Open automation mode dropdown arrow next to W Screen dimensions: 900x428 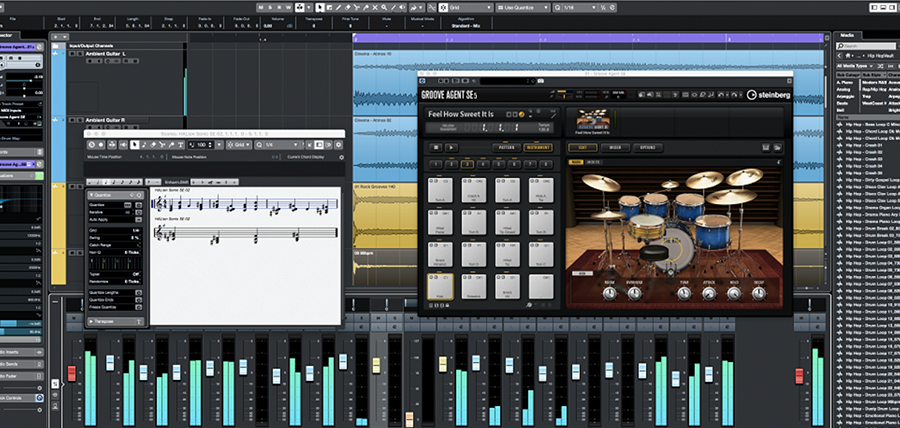coord(309,7)
